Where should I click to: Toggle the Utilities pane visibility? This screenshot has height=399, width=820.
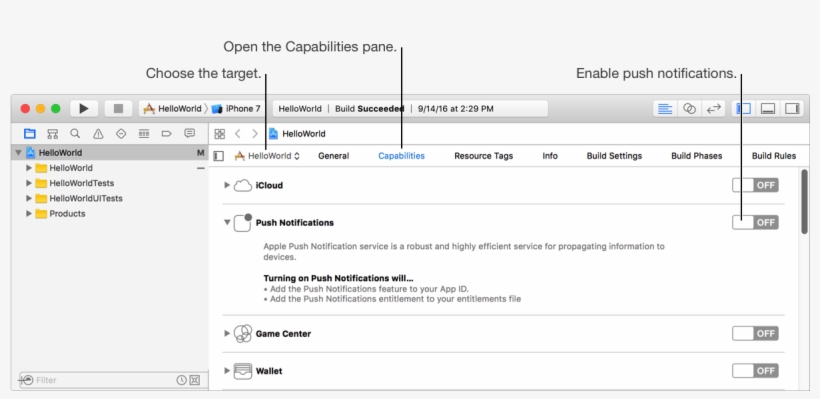pos(792,109)
